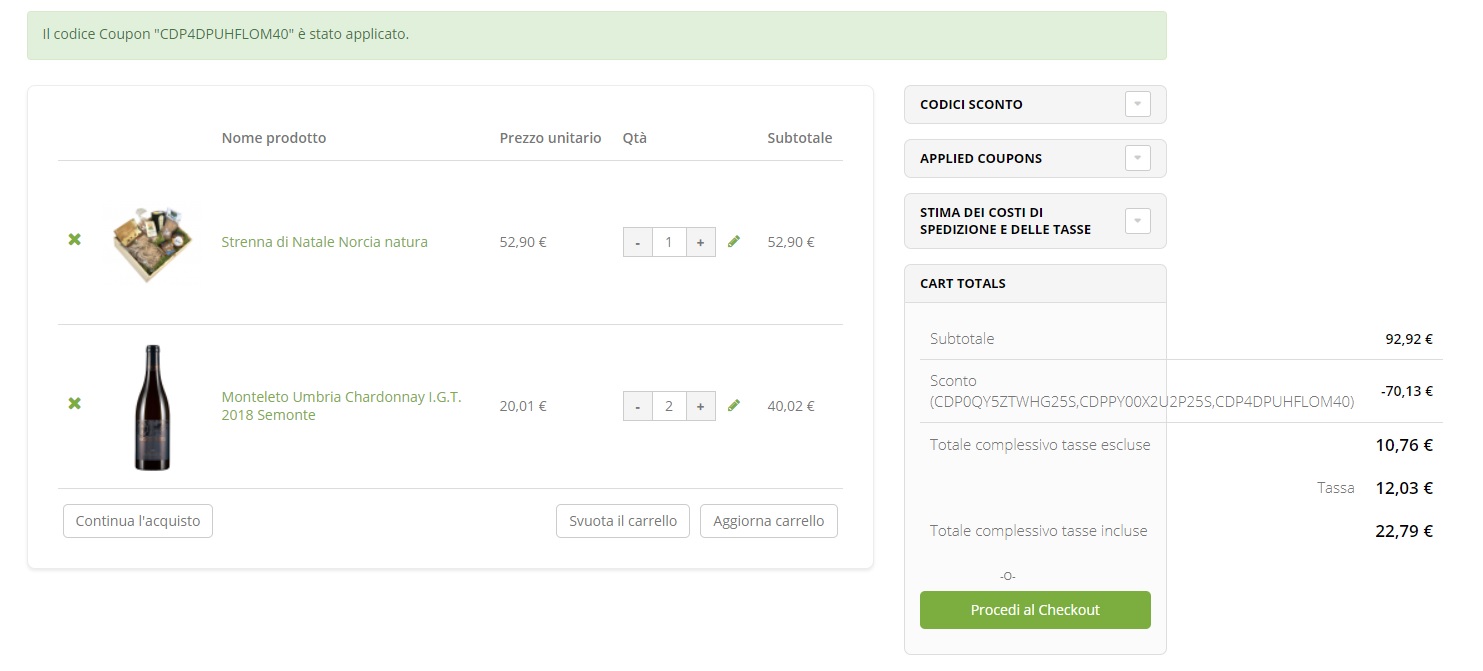The image size is (1483, 671).
Task: Open the shipping and tax estimate panel
Action: (1137, 221)
